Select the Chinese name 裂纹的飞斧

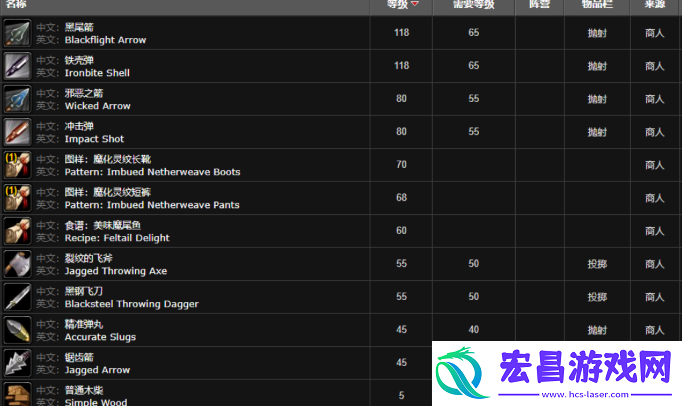(x=89, y=258)
